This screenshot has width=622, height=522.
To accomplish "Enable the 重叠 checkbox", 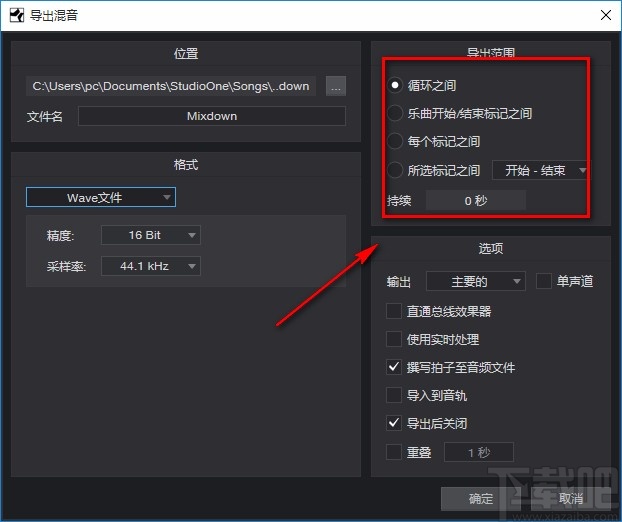I will coord(394,452).
